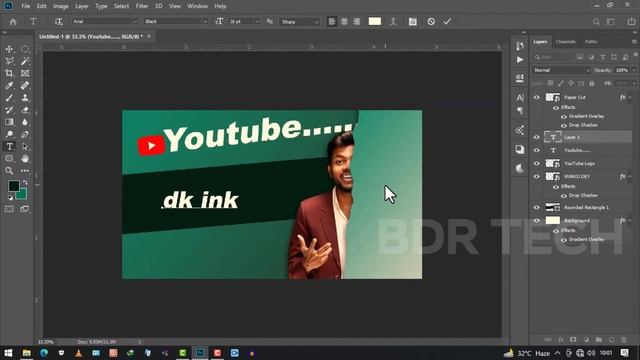Click the taskbar weather widget
The height and width of the screenshot is (360, 640).
click(x=527, y=353)
